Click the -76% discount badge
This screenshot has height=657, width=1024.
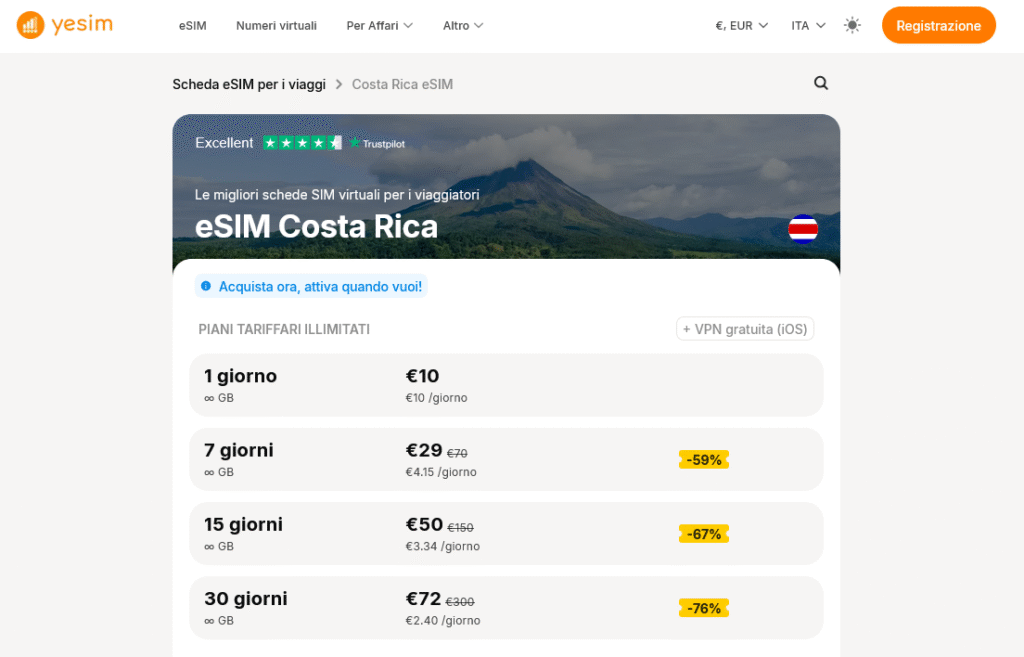click(703, 607)
